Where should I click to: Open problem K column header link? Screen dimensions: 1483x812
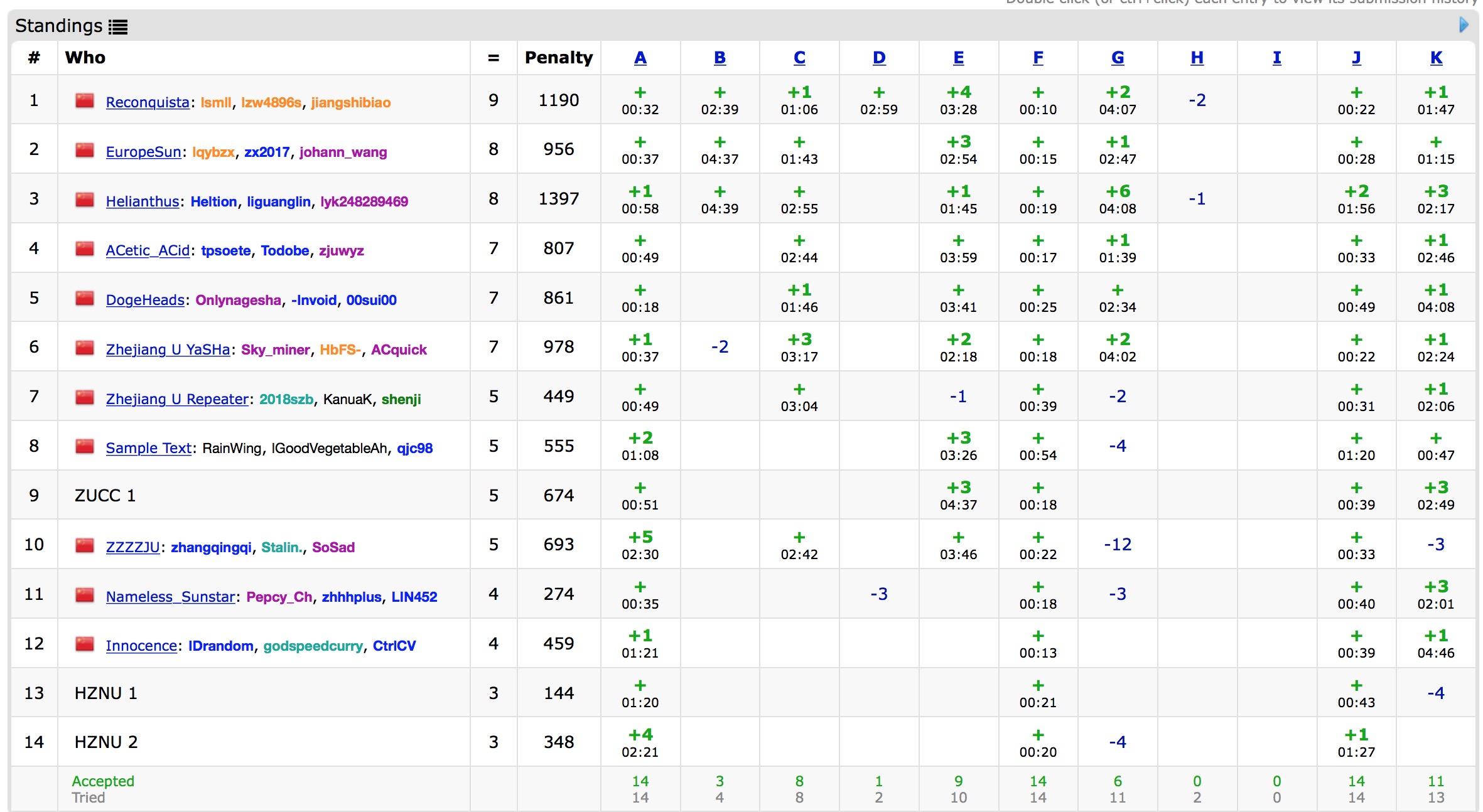pos(1436,58)
